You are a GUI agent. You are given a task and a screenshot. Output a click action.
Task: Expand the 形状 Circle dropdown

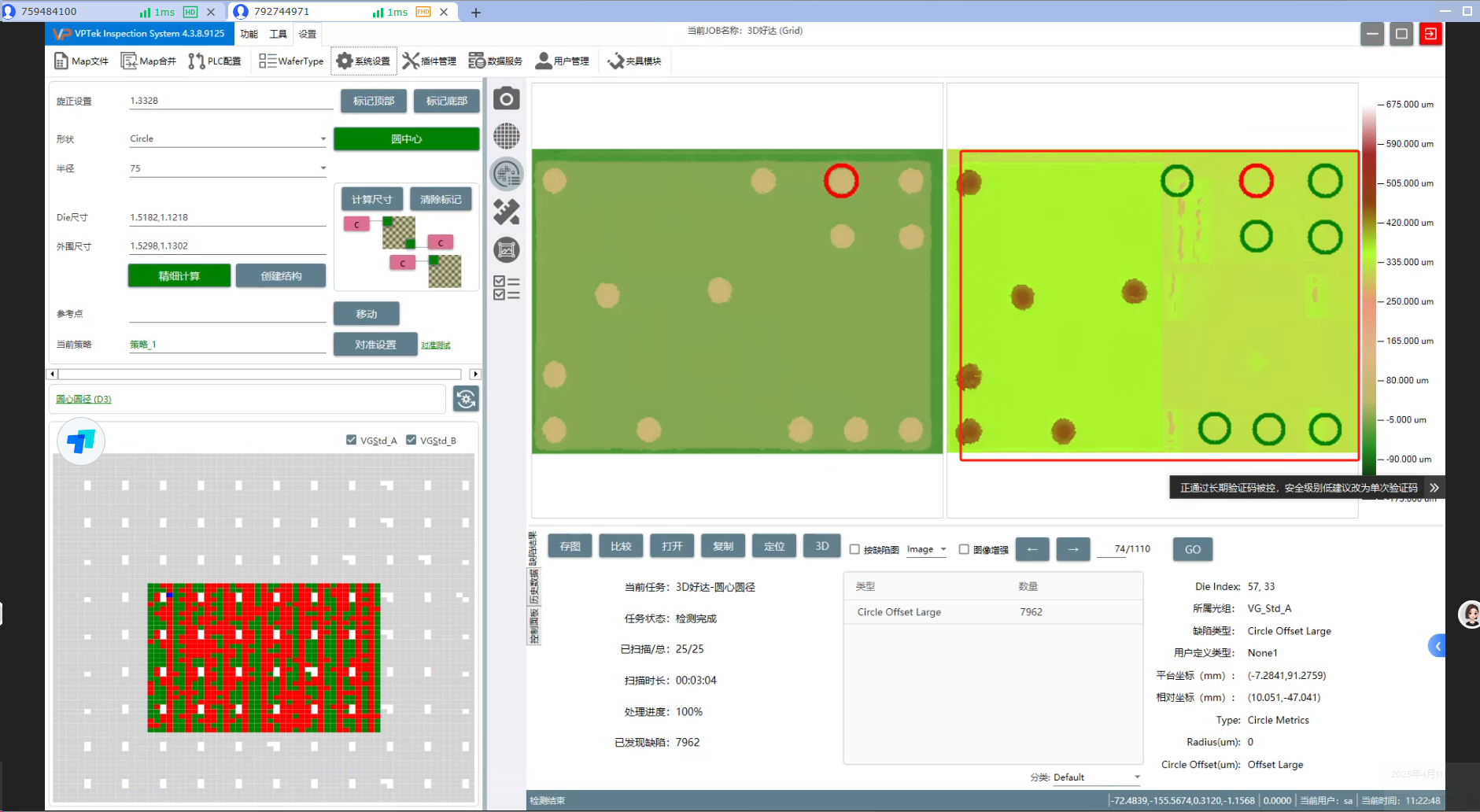click(323, 139)
